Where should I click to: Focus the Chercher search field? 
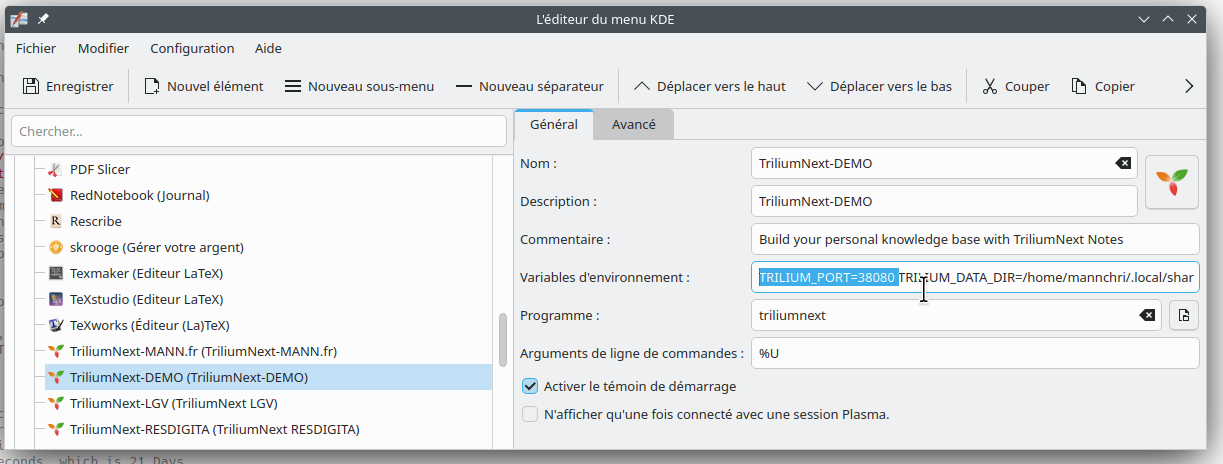(259, 131)
